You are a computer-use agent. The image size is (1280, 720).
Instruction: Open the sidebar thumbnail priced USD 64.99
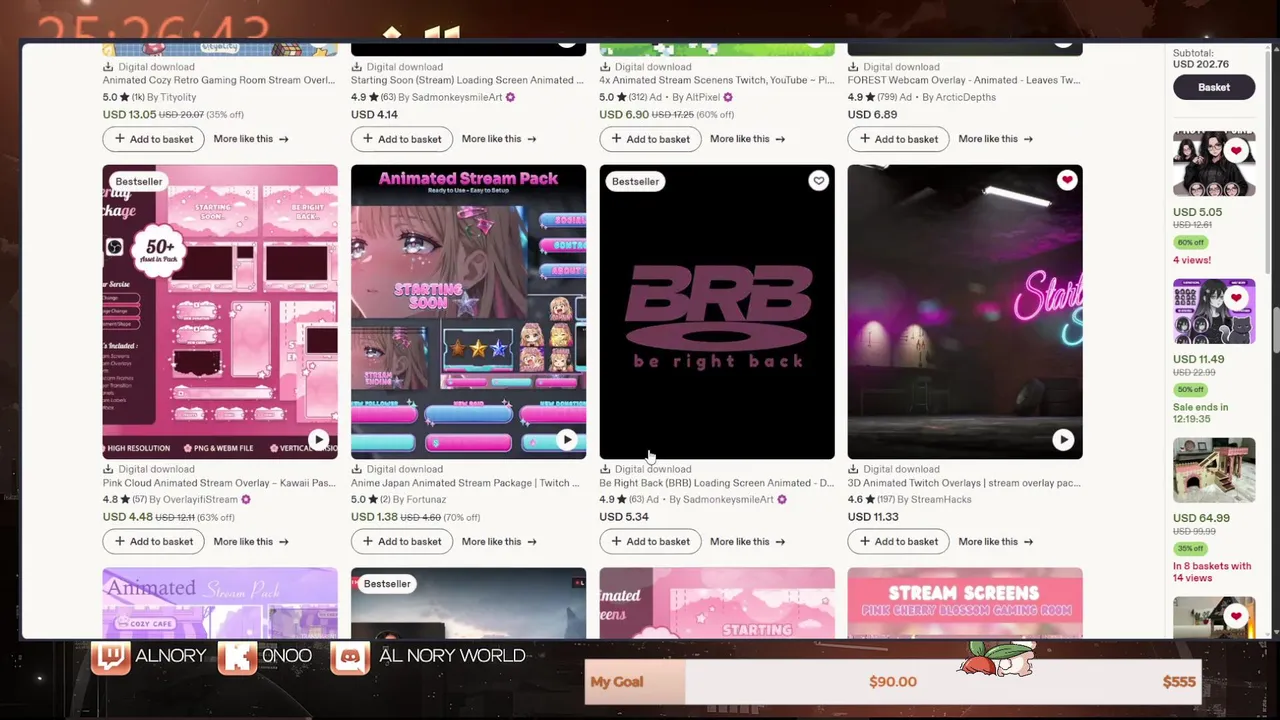(x=1214, y=470)
